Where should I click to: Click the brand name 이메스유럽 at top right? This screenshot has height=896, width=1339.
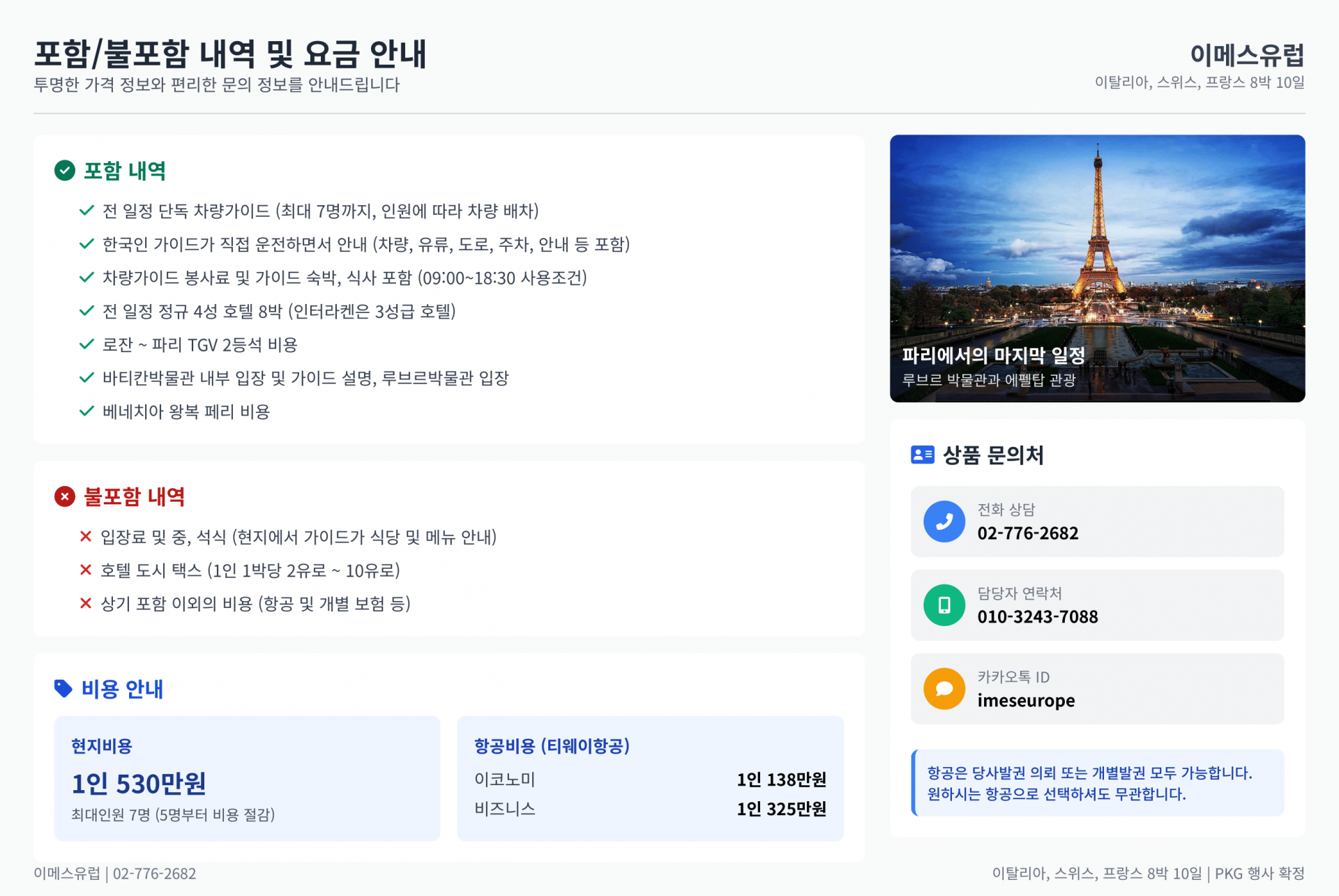pos(1247,54)
